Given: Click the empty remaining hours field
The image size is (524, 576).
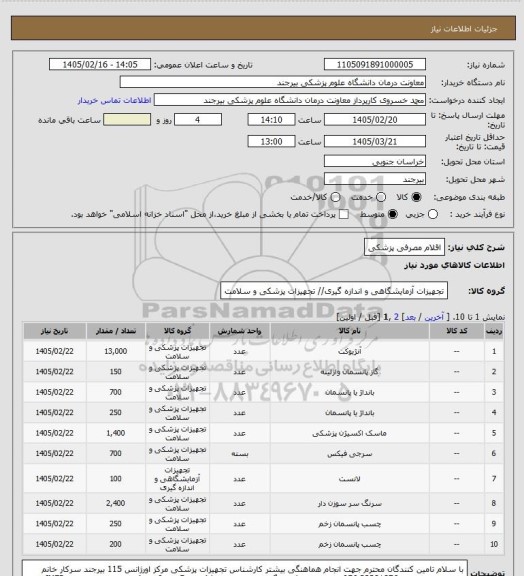Looking at the screenshot, I should click(x=127, y=120).
